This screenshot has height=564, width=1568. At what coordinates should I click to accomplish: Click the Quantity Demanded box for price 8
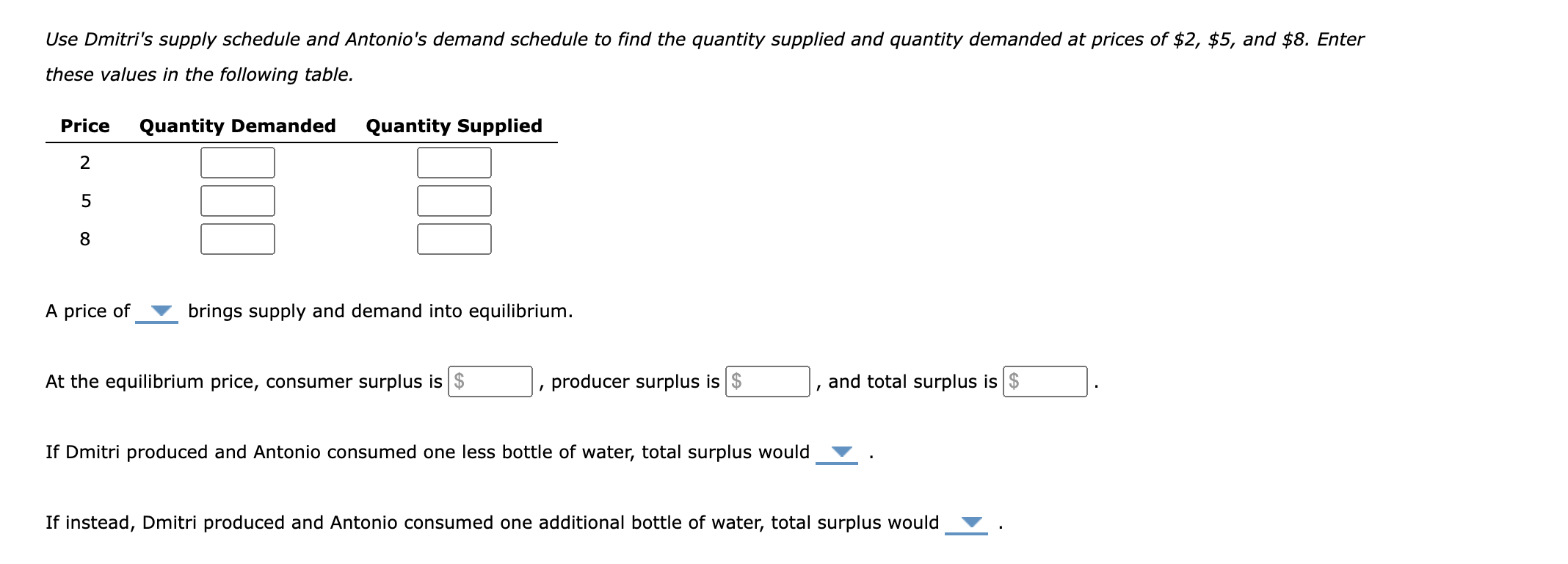(x=236, y=239)
